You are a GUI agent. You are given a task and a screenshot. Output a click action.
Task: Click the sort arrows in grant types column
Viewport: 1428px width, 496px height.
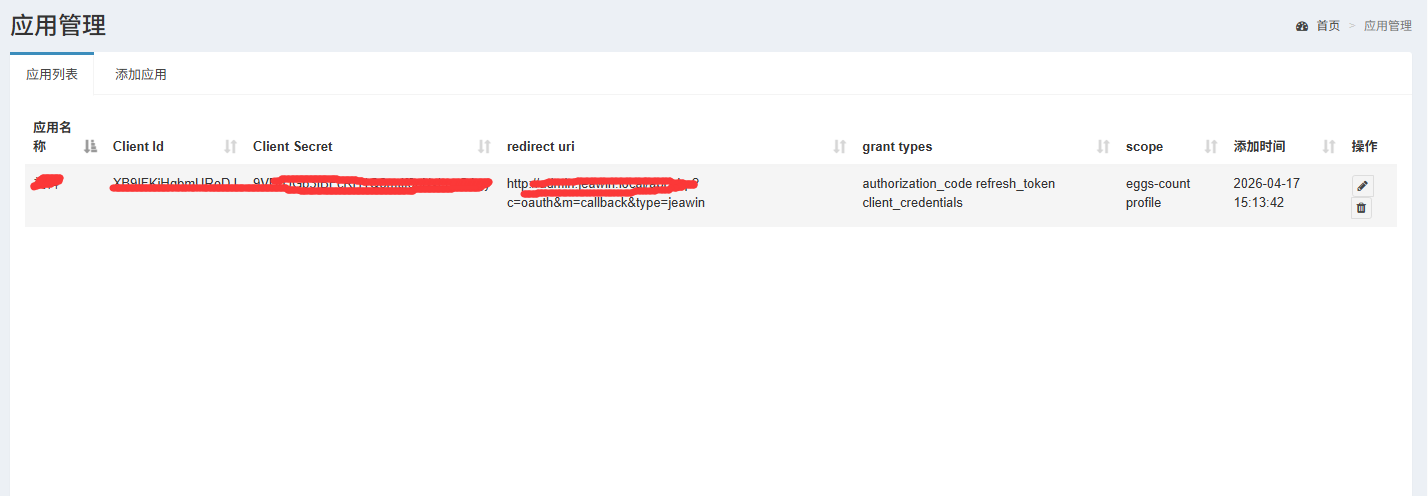1104,147
